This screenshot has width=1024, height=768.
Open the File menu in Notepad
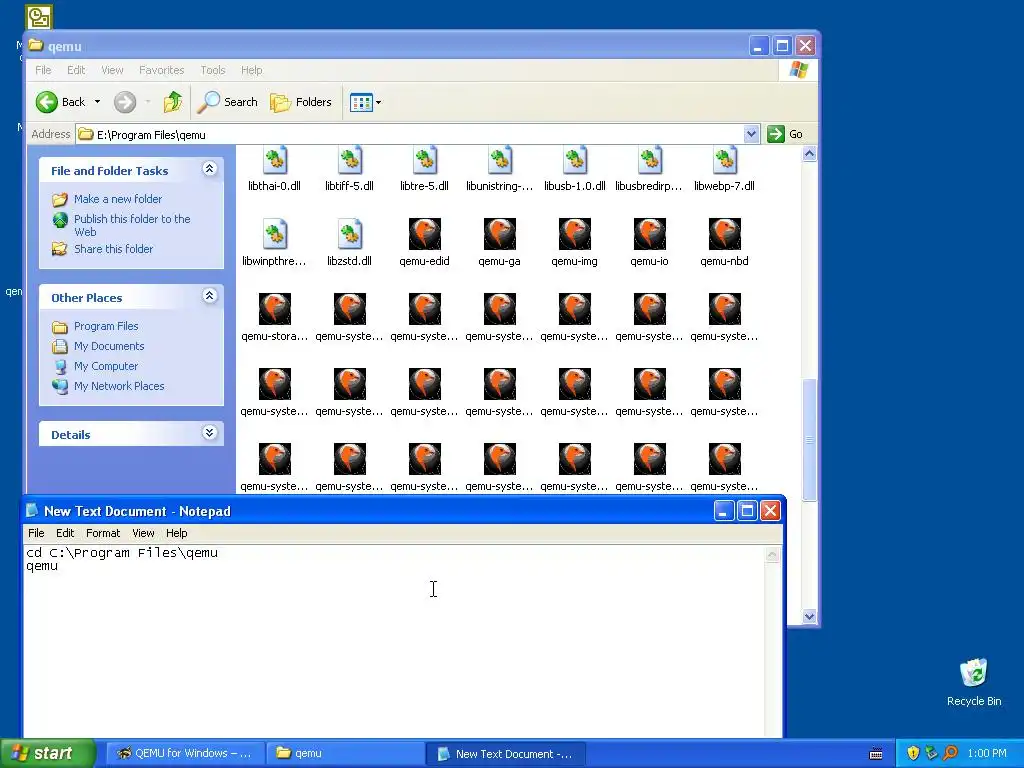click(36, 533)
